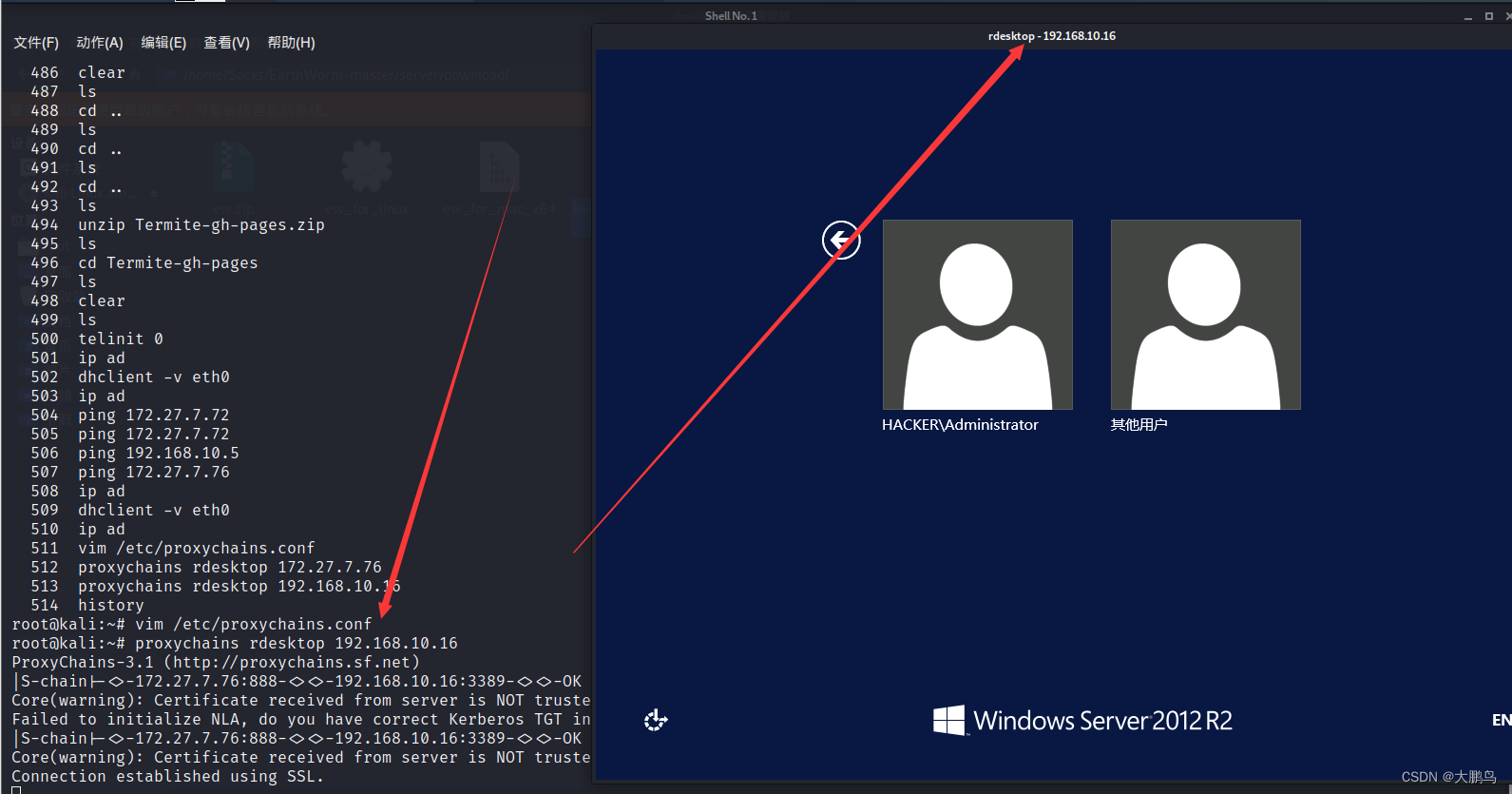
Task: Open the 动作(A) menu
Action: pos(100,43)
